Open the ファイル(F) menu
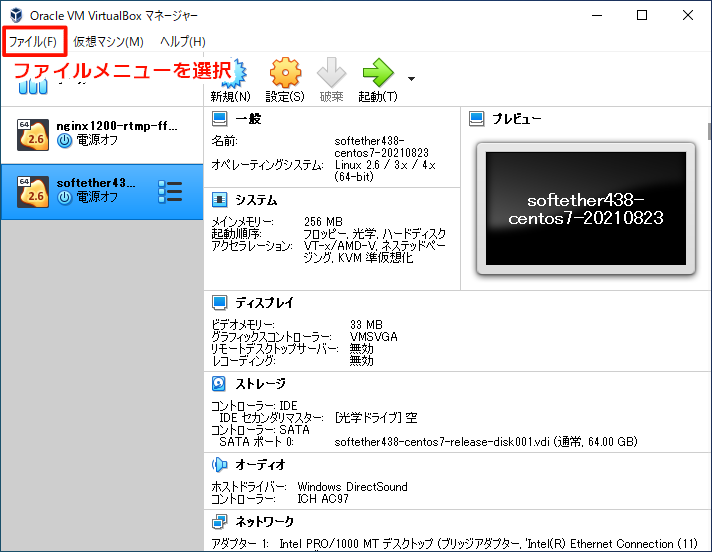The image size is (712, 552). (33, 42)
